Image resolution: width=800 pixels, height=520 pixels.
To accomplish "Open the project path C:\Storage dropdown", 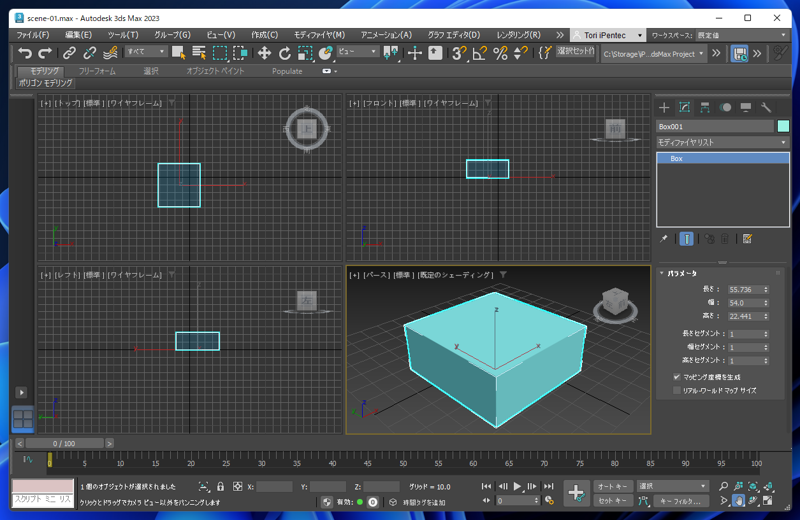I will pos(654,54).
